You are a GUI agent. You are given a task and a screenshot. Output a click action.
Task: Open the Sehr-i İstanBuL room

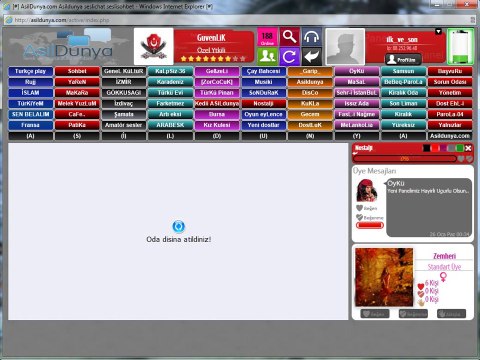[357, 93]
